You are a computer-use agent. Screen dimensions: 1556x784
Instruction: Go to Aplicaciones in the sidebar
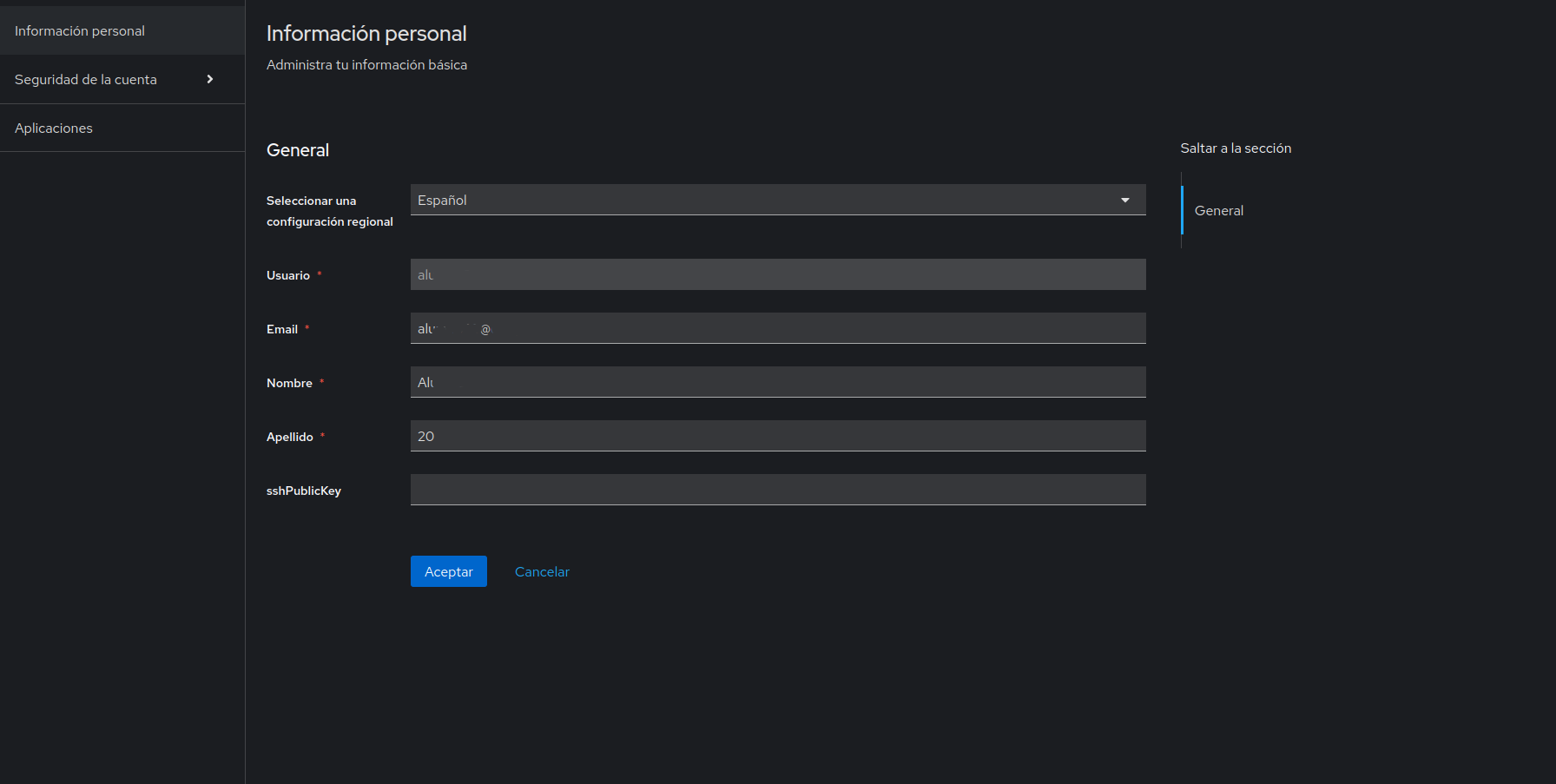54,128
